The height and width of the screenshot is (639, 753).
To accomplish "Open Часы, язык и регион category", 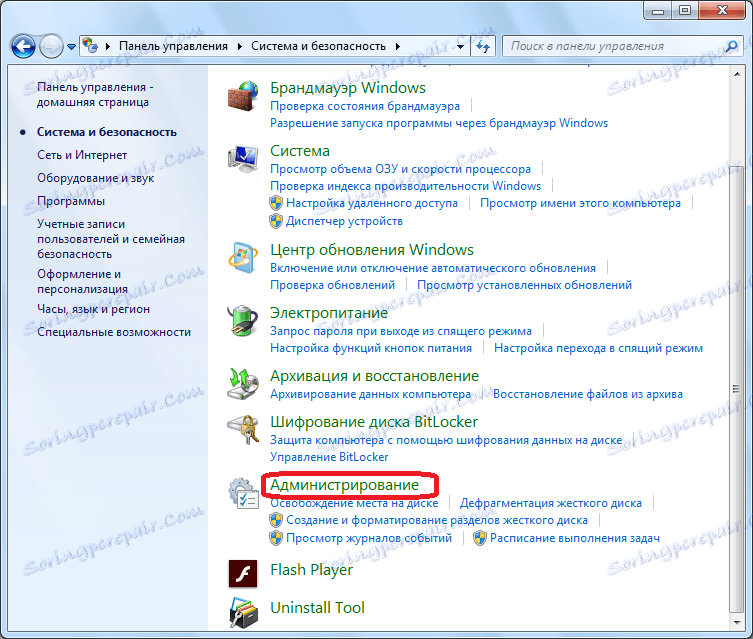I will pyautogui.click(x=94, y=309).
